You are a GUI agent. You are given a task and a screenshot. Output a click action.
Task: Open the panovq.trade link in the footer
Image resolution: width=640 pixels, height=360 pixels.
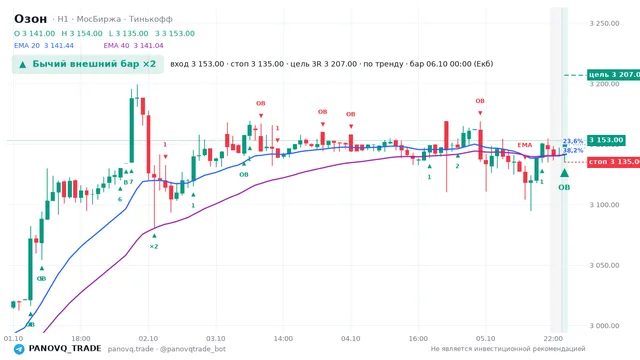click(x=131, y=349)
